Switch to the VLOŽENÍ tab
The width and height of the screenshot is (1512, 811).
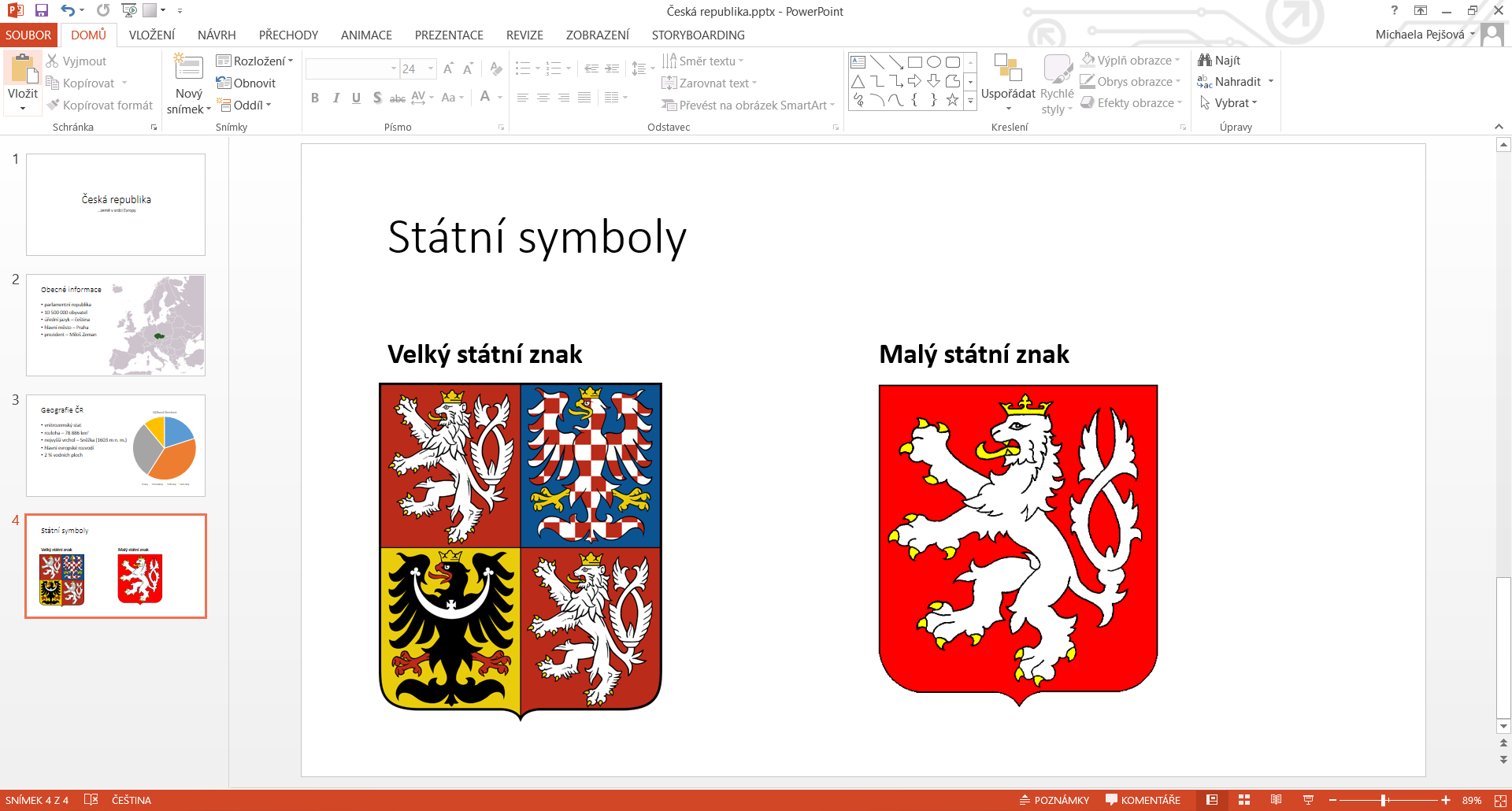(x=152, y=35)
